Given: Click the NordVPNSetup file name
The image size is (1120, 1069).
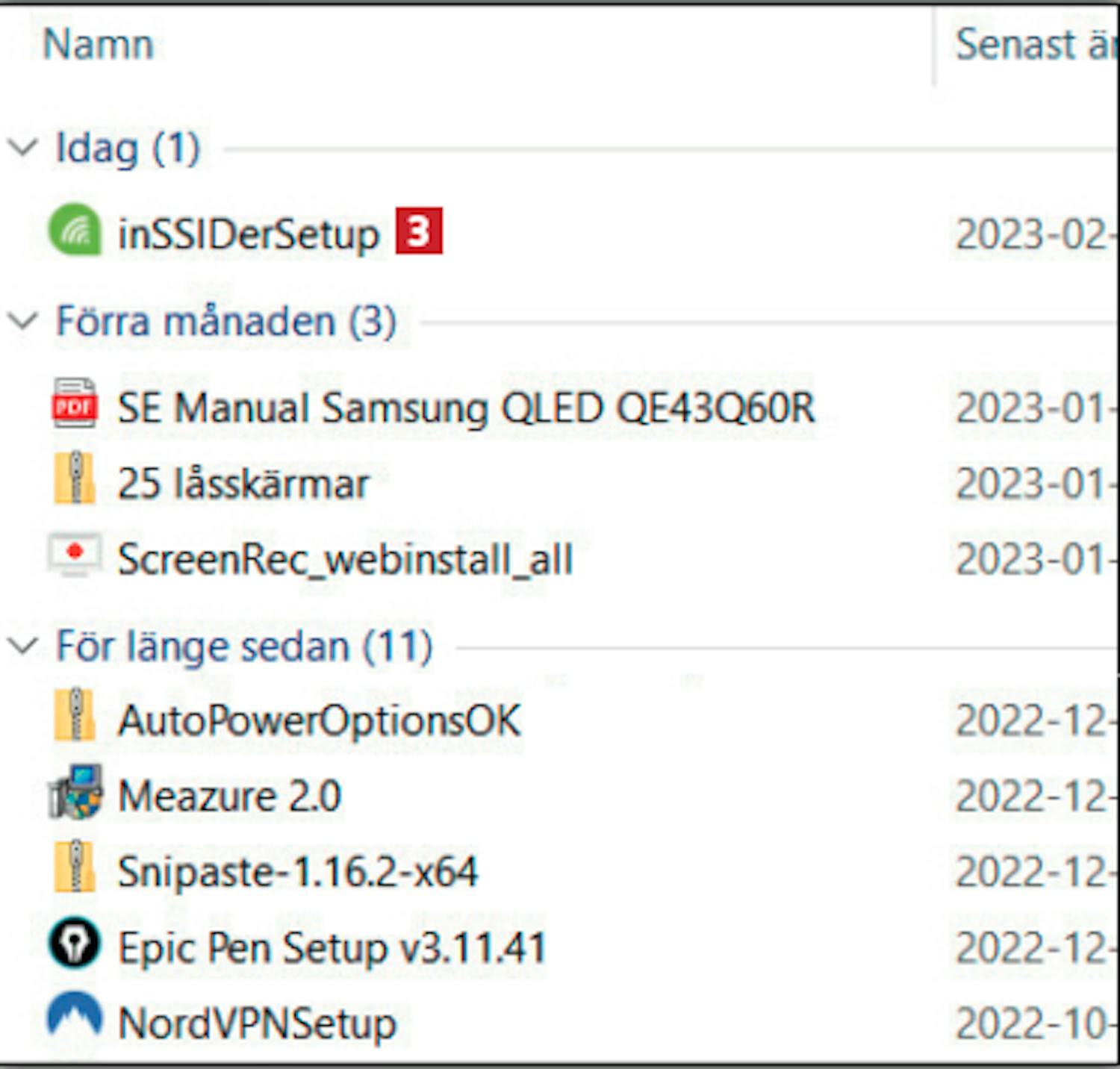Looking at the screenshot, I should click(x=257, y=1023).
